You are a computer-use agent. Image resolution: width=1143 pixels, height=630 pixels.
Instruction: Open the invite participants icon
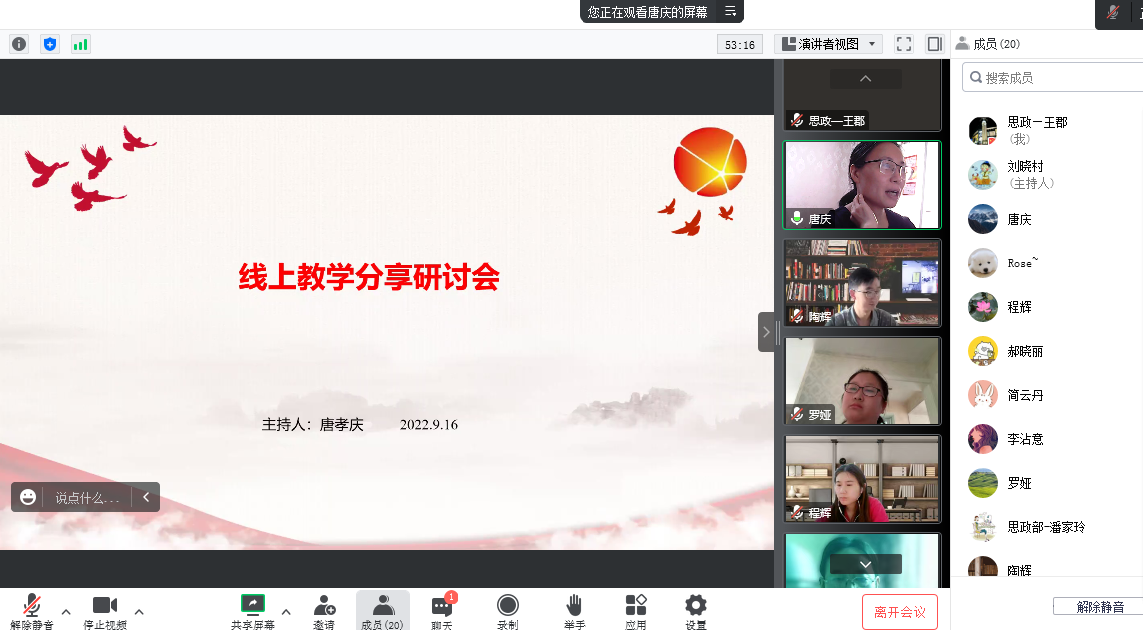coord(324,610)
